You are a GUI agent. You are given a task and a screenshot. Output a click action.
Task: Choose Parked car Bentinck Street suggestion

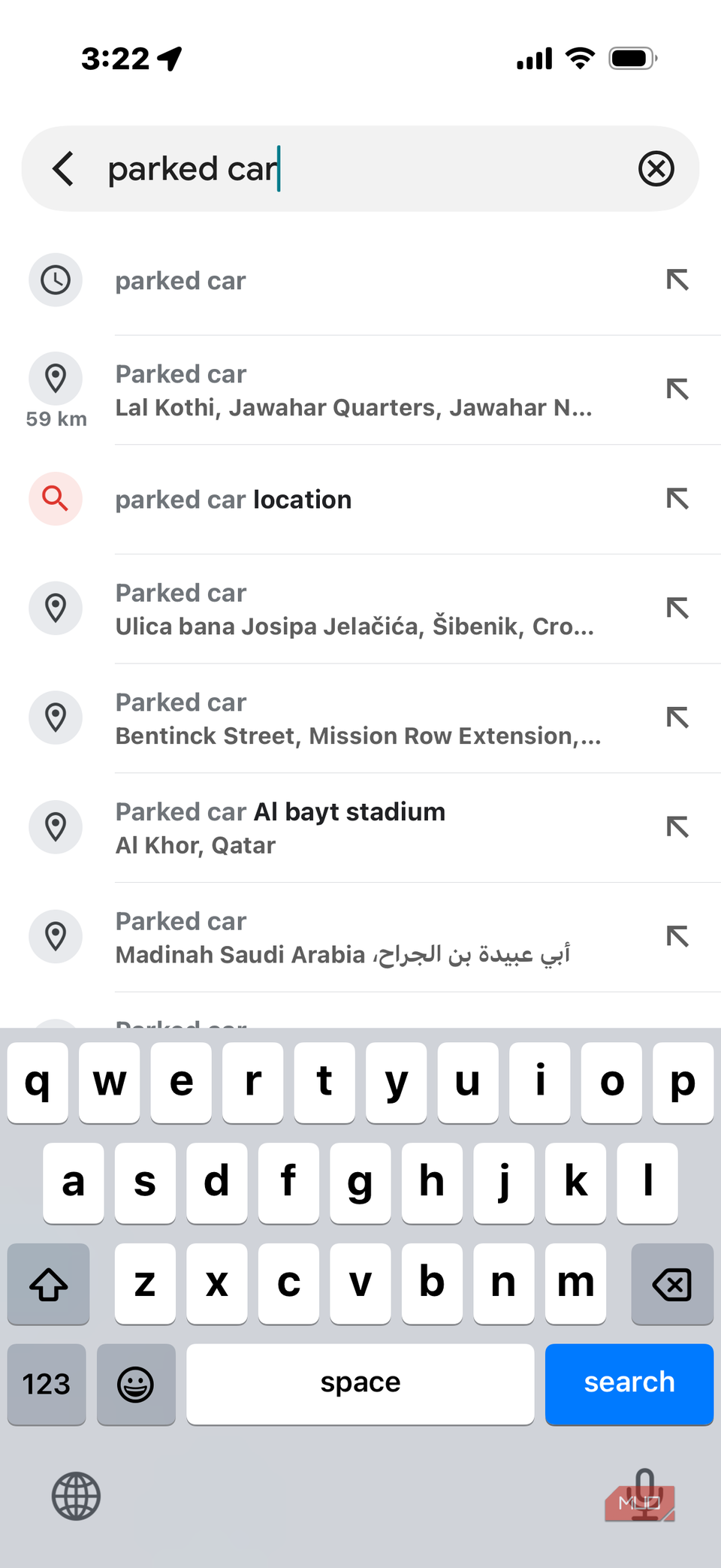357,718
